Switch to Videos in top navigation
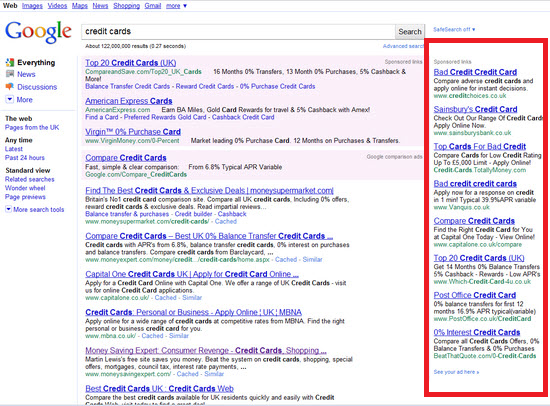Viewport: 550px width, 406px height. [57, 6]
